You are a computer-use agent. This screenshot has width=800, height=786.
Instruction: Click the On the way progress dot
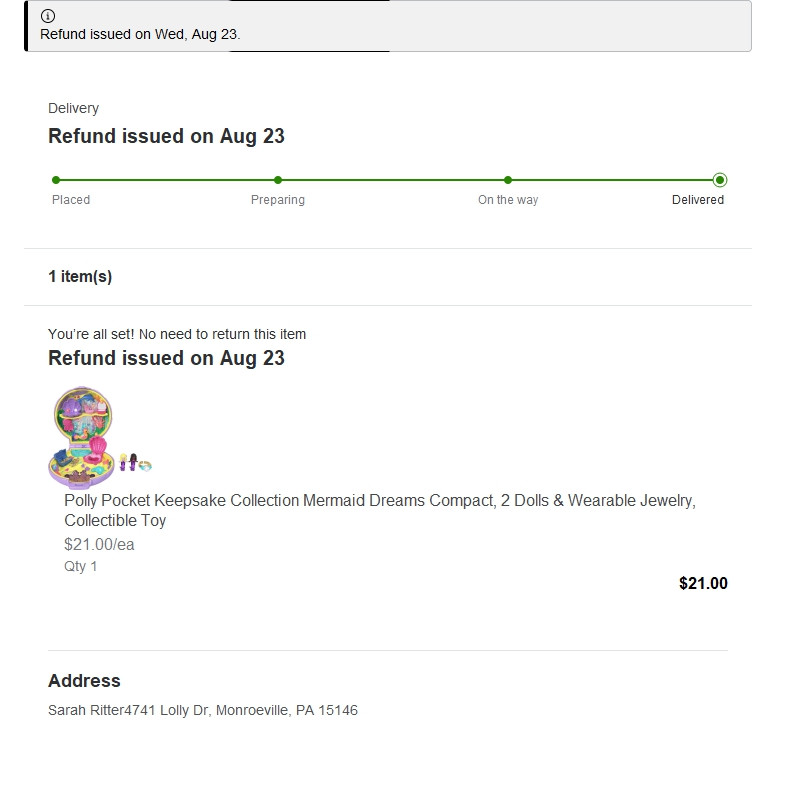pos(508,180)
